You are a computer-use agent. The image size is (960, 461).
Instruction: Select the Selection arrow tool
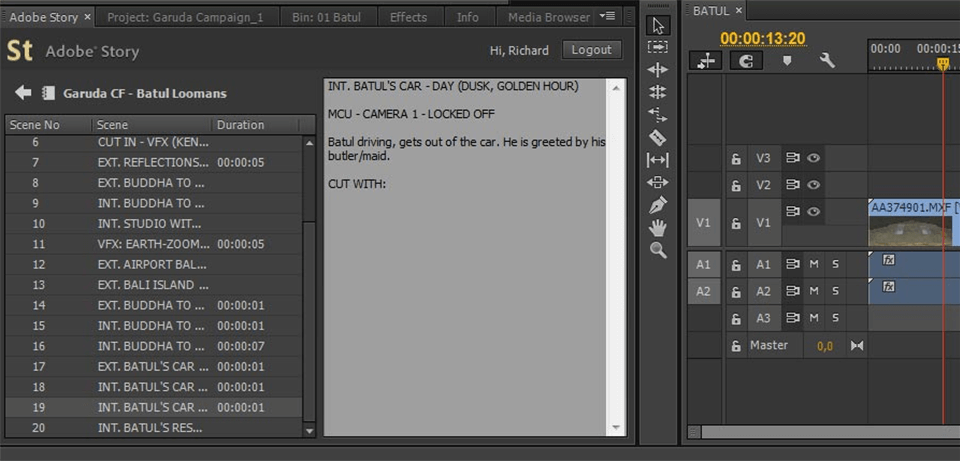coord(658,25)
